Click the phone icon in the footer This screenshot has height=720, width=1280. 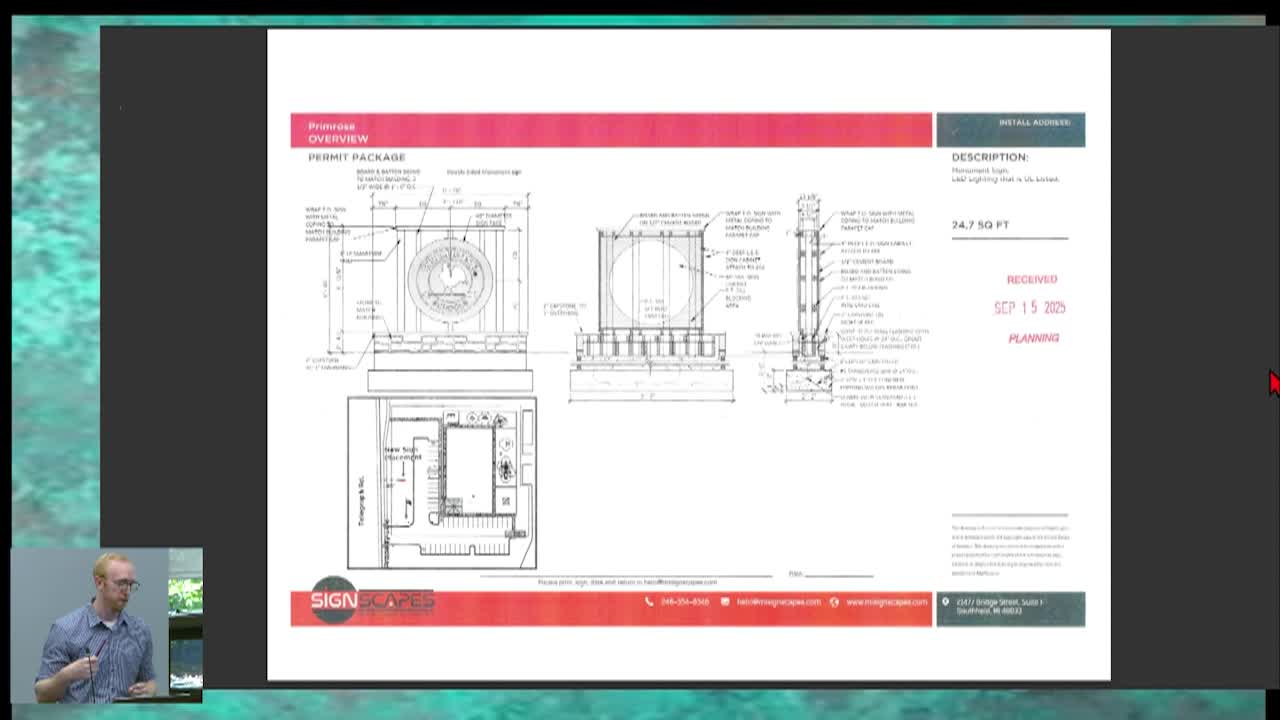pos(649,602)
